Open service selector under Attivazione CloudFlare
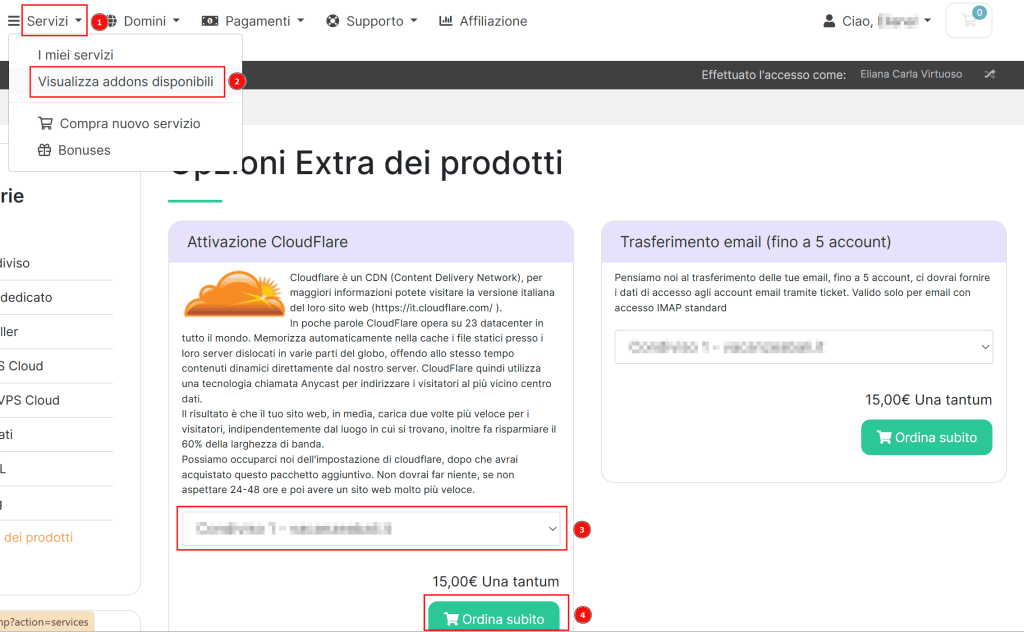The width and height of the screenshot is (1024, 632). click(372, 528)
